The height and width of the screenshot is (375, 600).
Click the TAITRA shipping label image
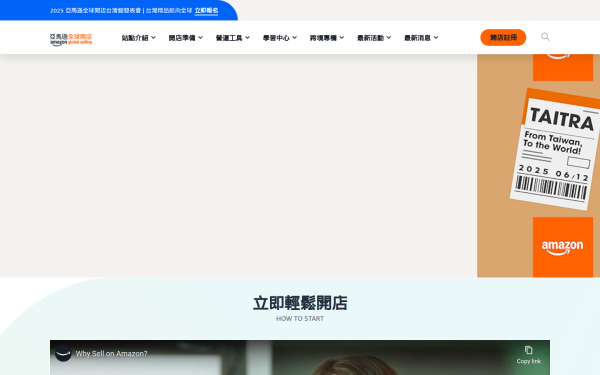tap(556, 149)
